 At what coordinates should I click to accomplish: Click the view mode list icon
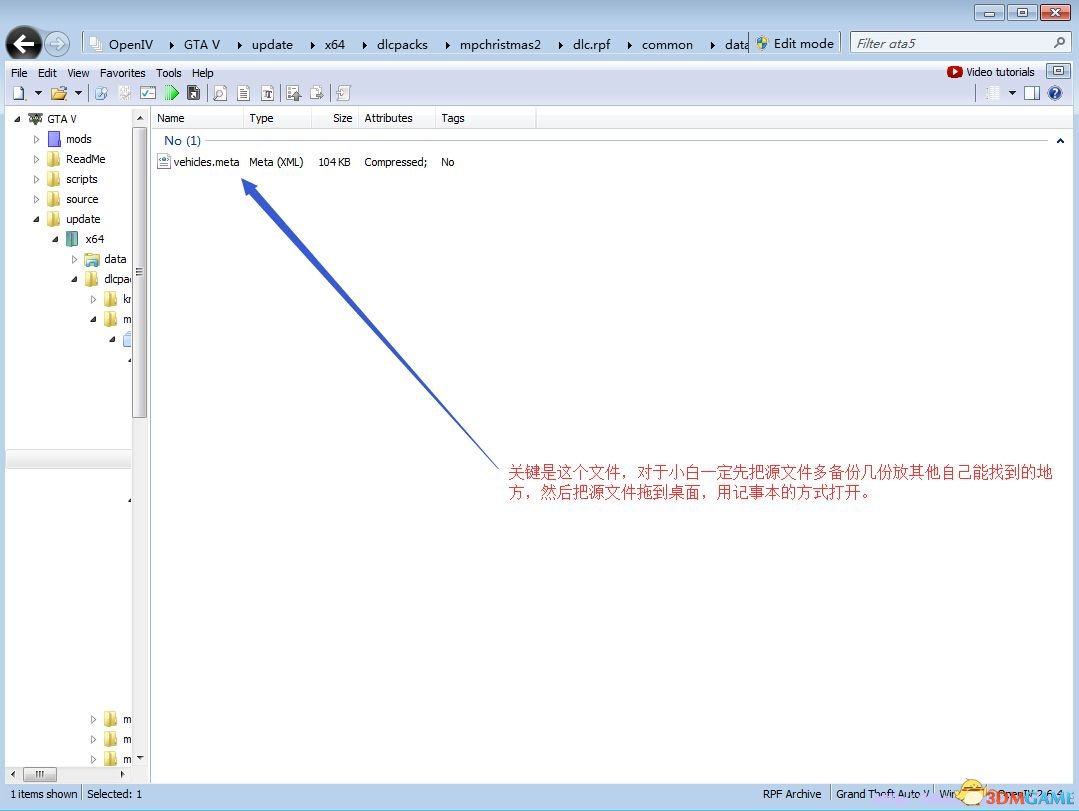coord(992,93)
